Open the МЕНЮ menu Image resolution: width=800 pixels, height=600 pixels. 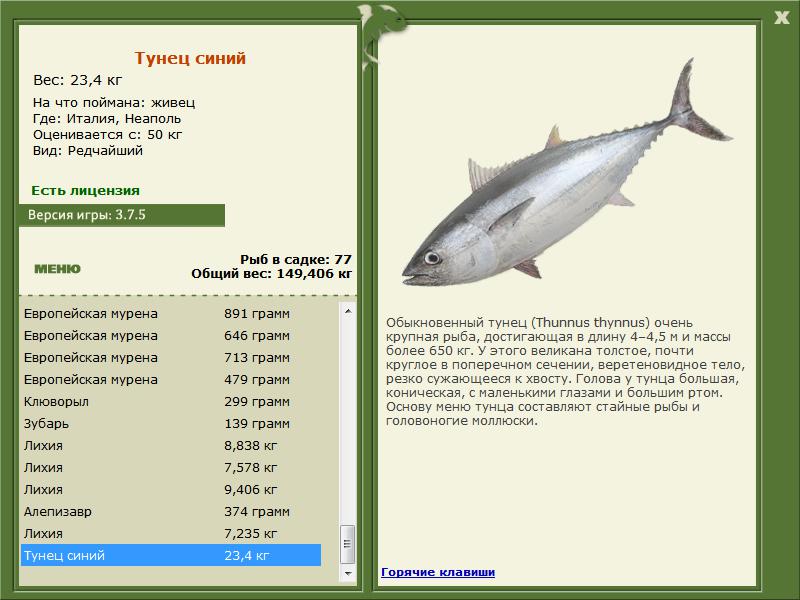(x=57, y=269)
